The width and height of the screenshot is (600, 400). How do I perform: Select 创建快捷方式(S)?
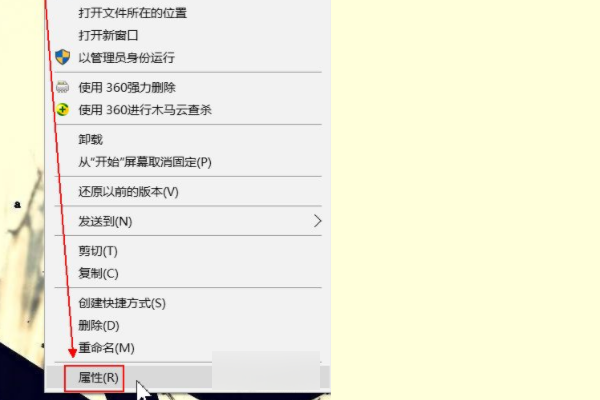[188, 303]
